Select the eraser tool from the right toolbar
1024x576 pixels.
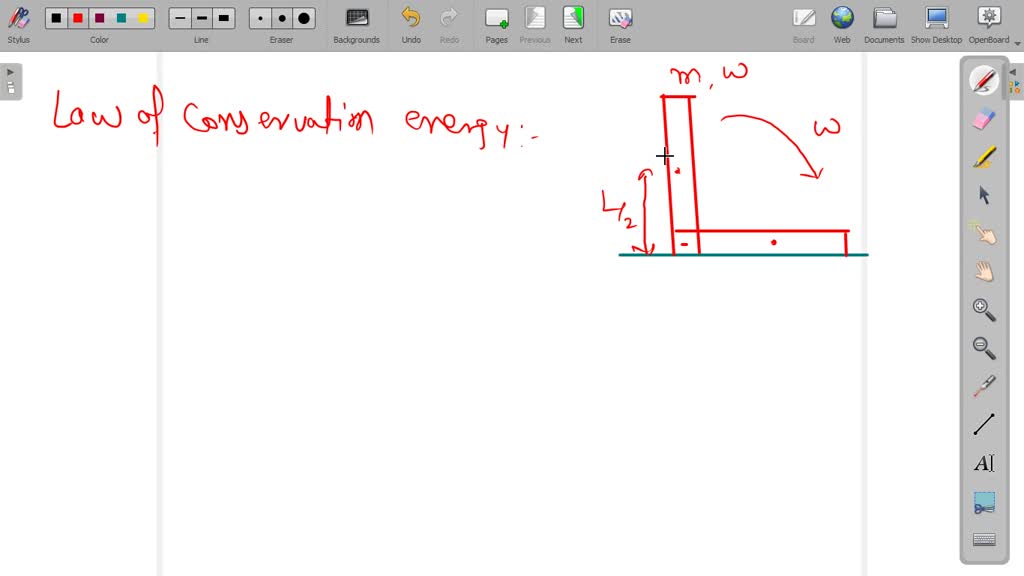pos(982,118)
